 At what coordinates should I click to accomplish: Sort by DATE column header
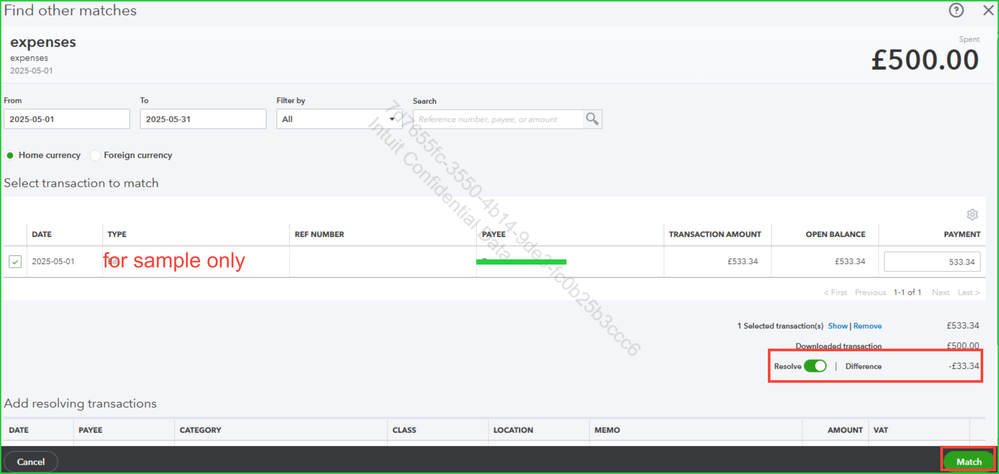(42, 234)
